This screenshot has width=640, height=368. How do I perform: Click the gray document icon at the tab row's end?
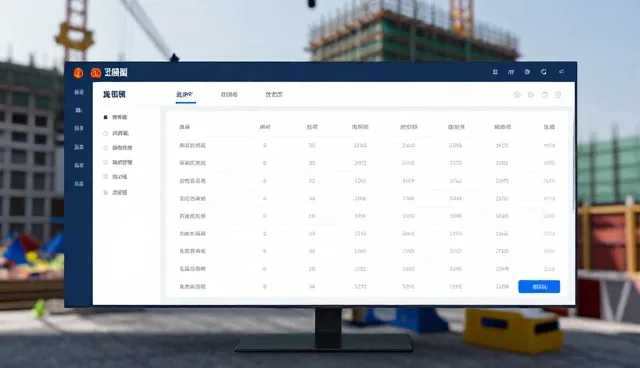coord(558,95)
